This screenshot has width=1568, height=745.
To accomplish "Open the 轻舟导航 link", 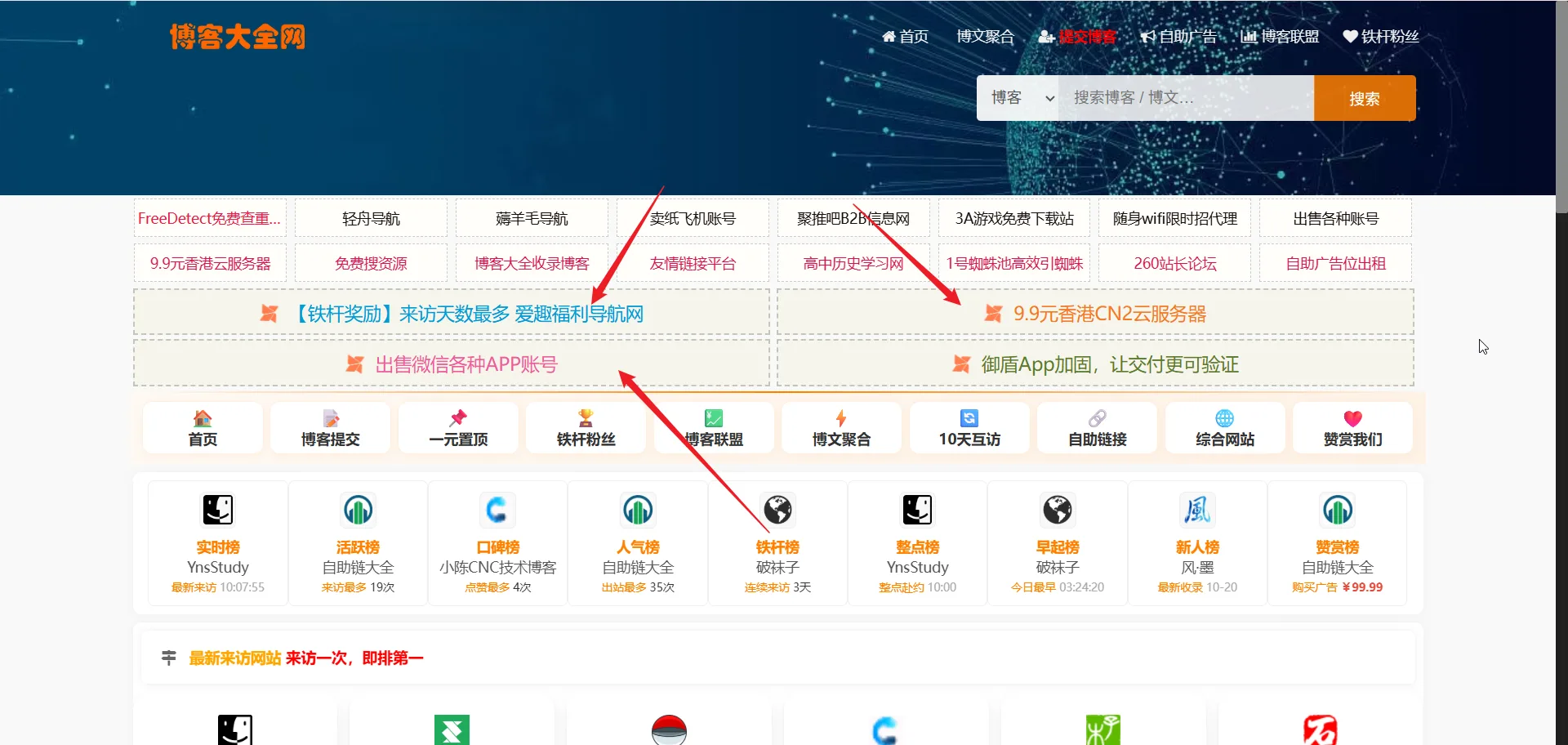I will pos(371,218).
